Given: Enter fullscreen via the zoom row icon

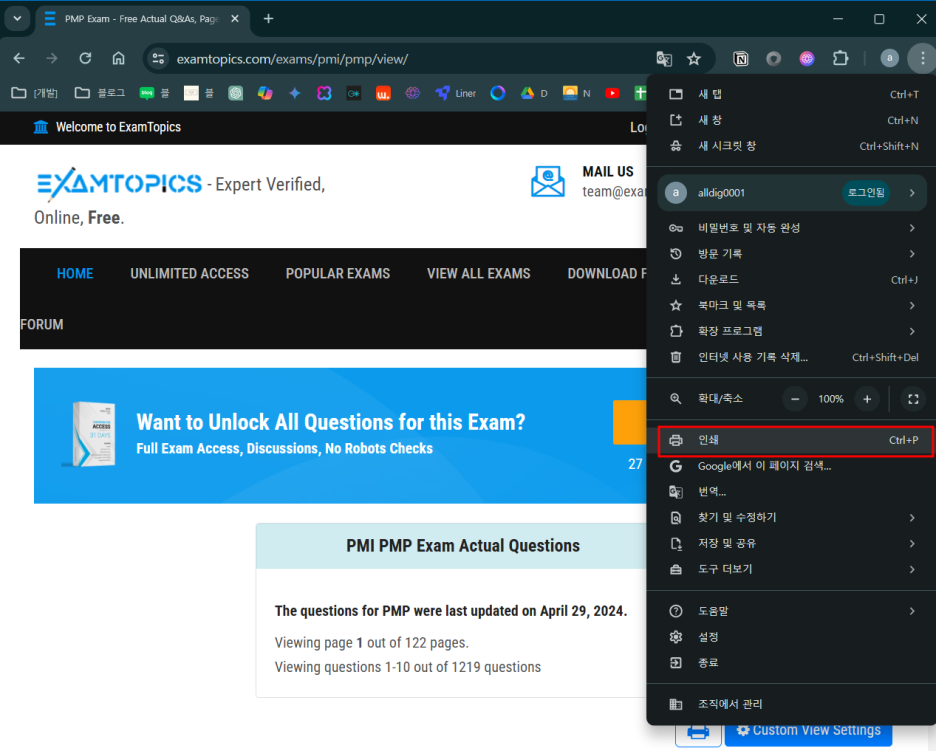Looking at the screenshot, I should pos(913,399).
